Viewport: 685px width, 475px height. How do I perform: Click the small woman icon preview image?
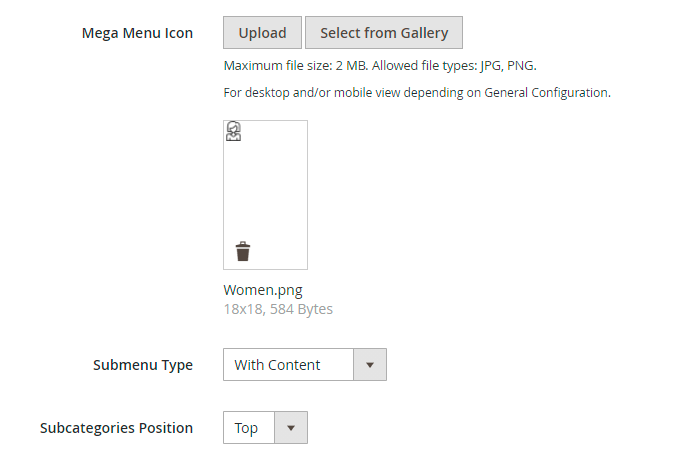pos(234,132)
